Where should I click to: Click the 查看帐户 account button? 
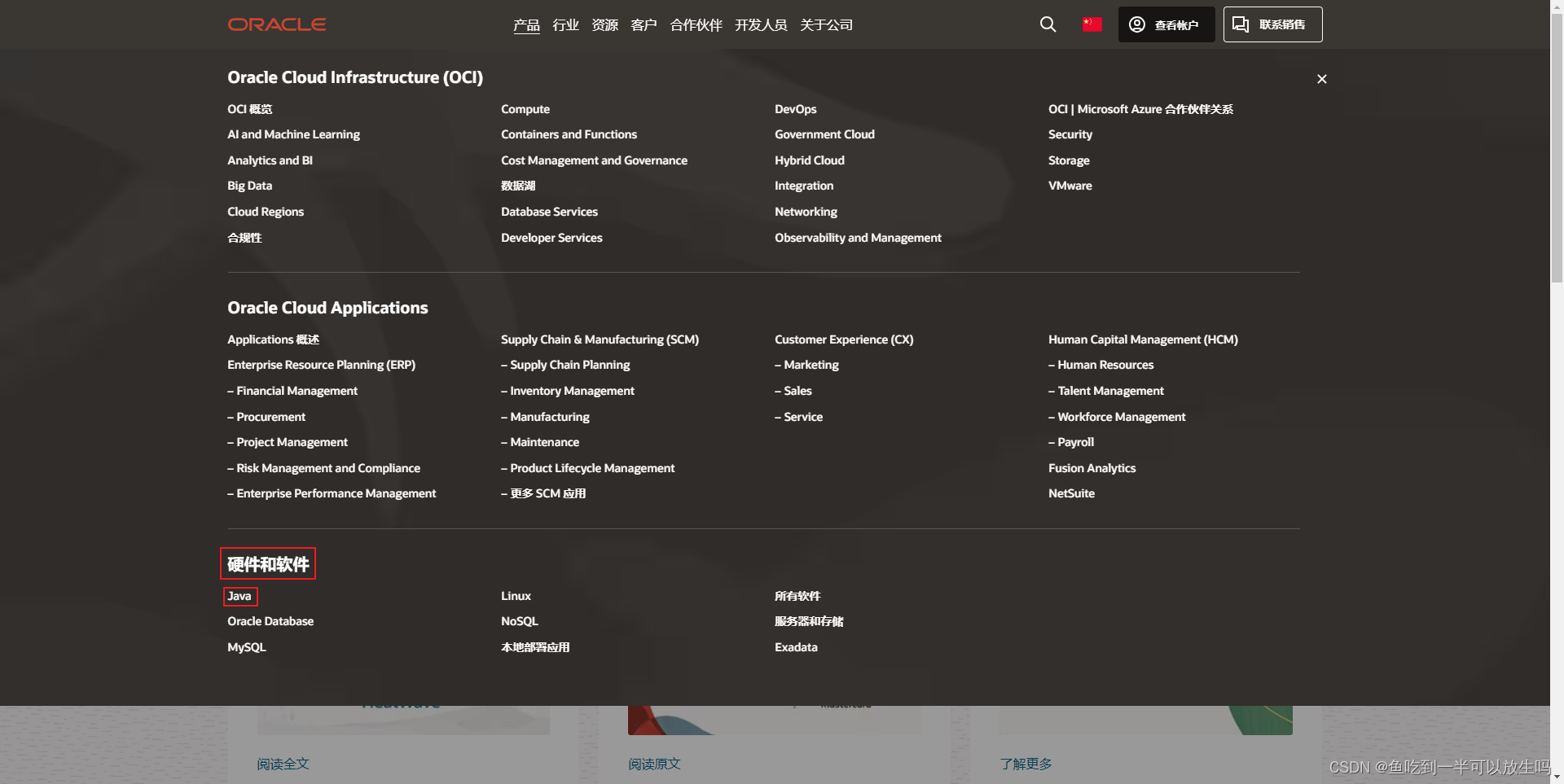1166,24
